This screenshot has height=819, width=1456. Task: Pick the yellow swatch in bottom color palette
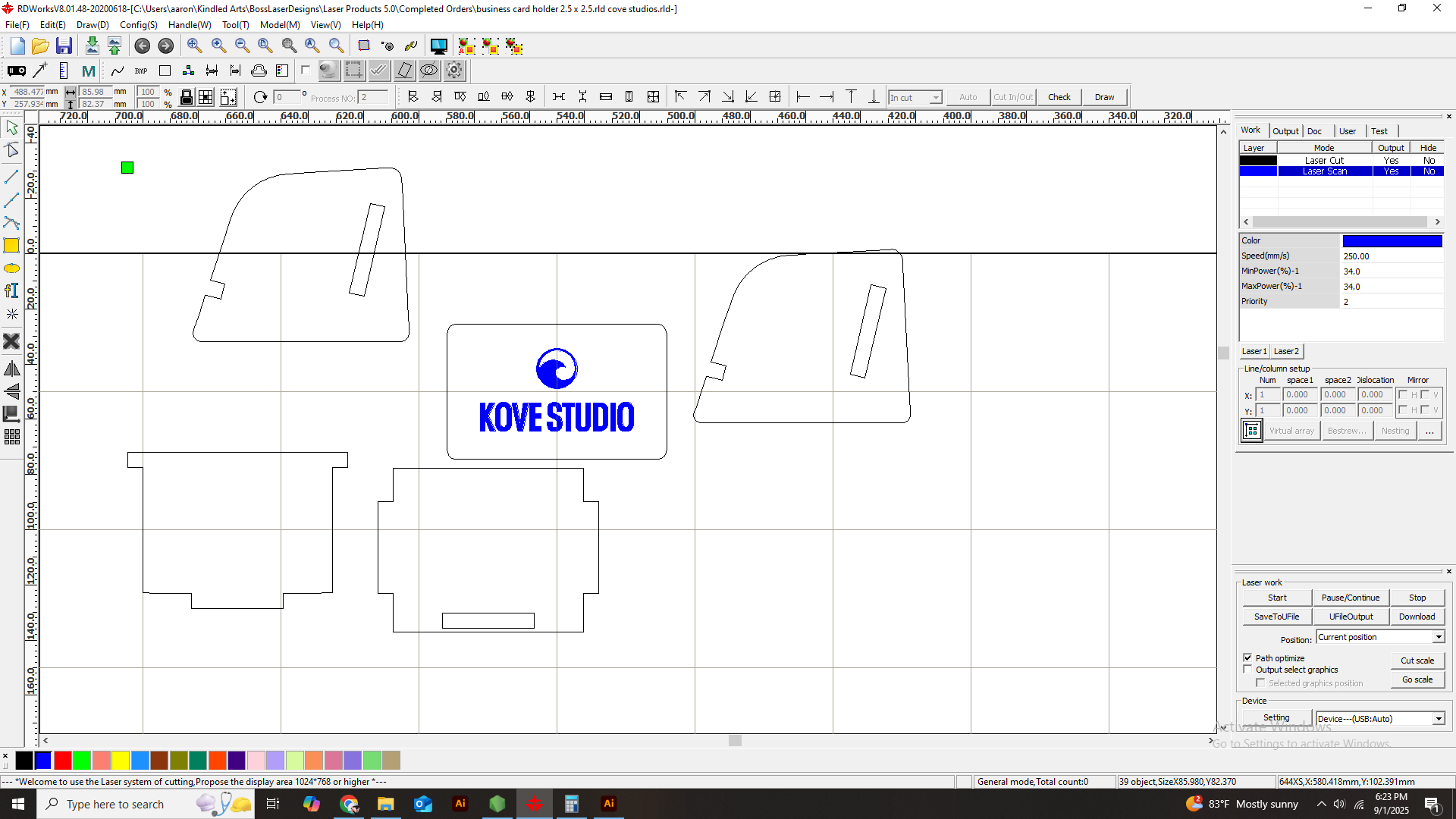click(121, 760)
